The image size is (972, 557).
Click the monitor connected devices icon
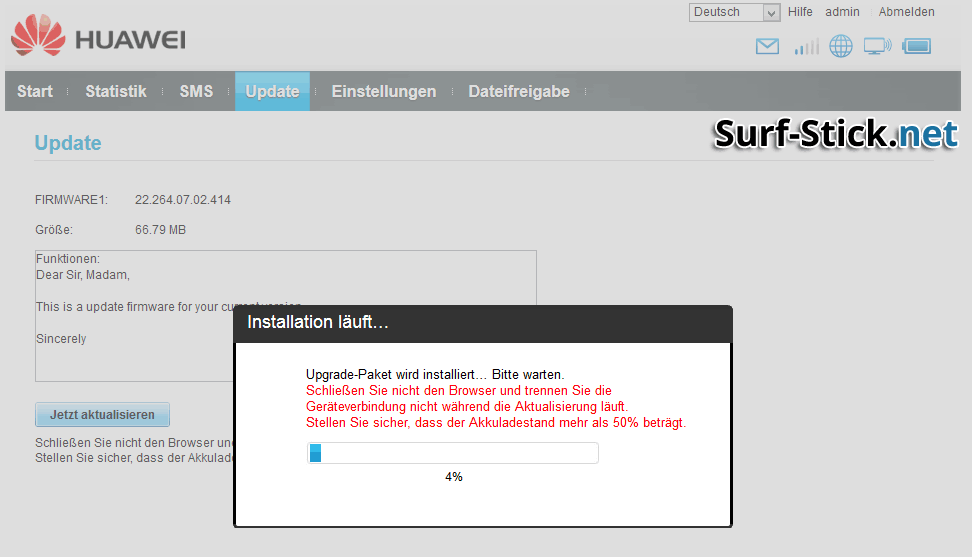point(877,46)
